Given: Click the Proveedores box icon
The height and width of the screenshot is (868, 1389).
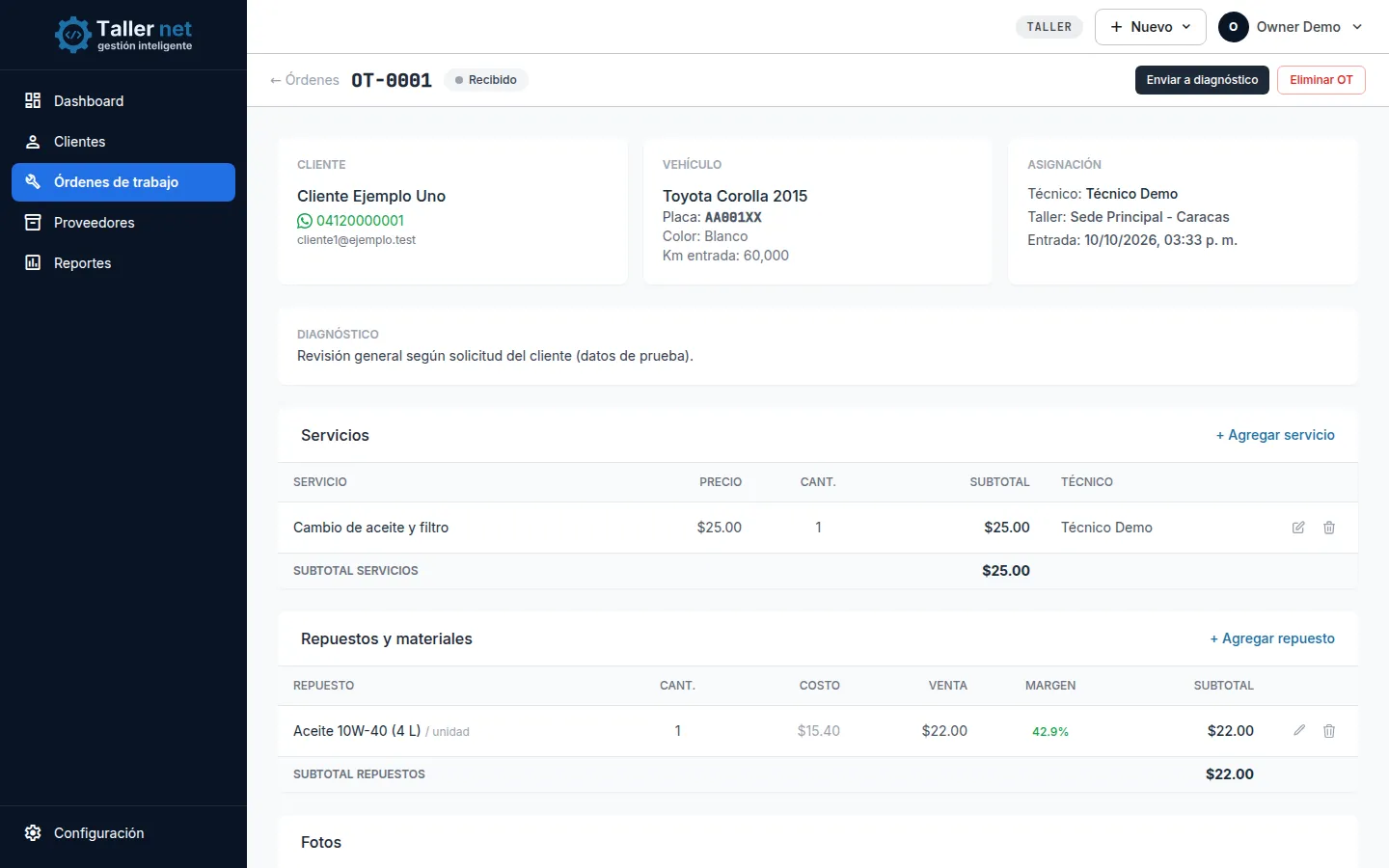Looking at the screenshot, I should tap(33, 223).
